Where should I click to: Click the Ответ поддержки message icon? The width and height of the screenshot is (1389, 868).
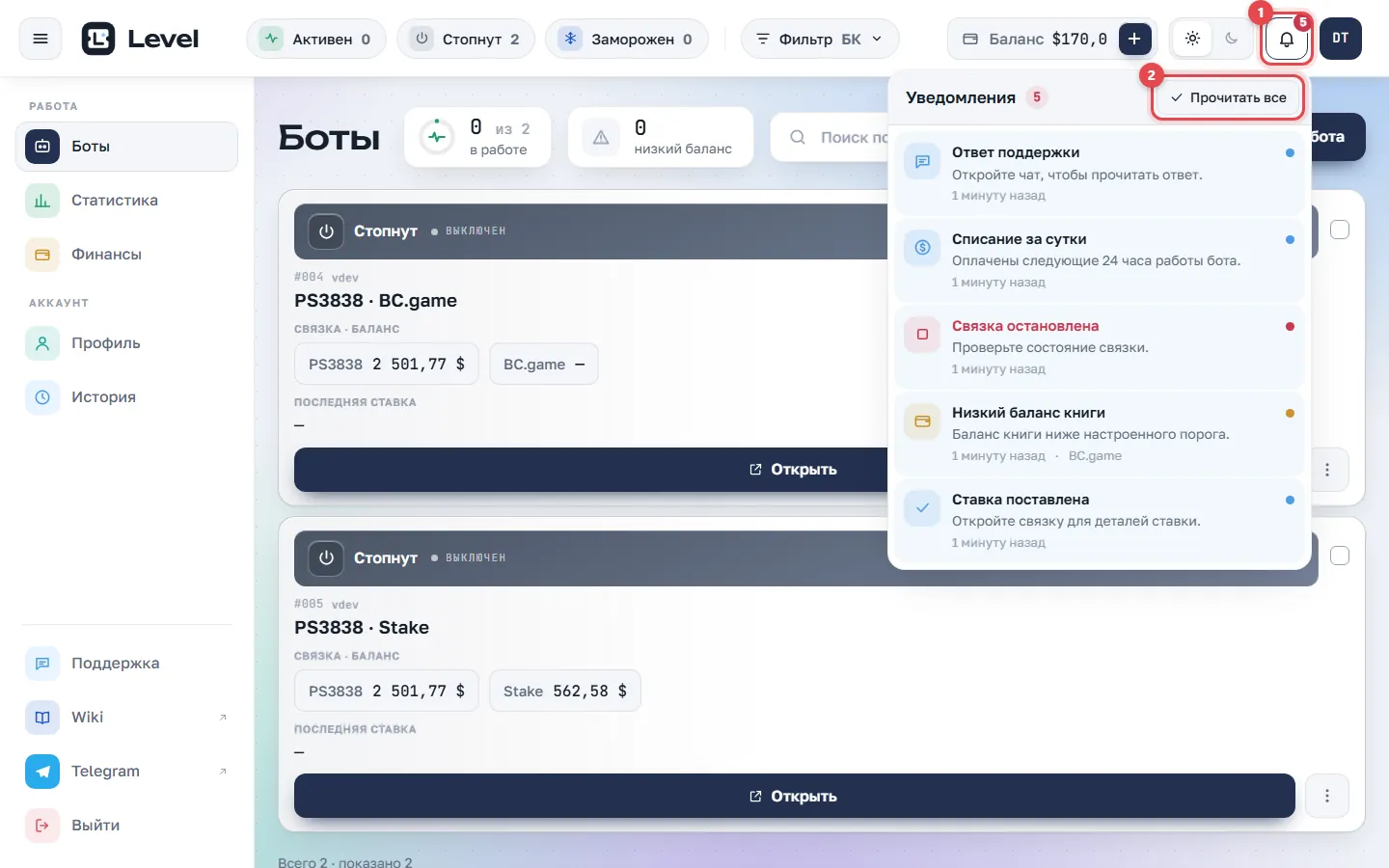(922, 161)
